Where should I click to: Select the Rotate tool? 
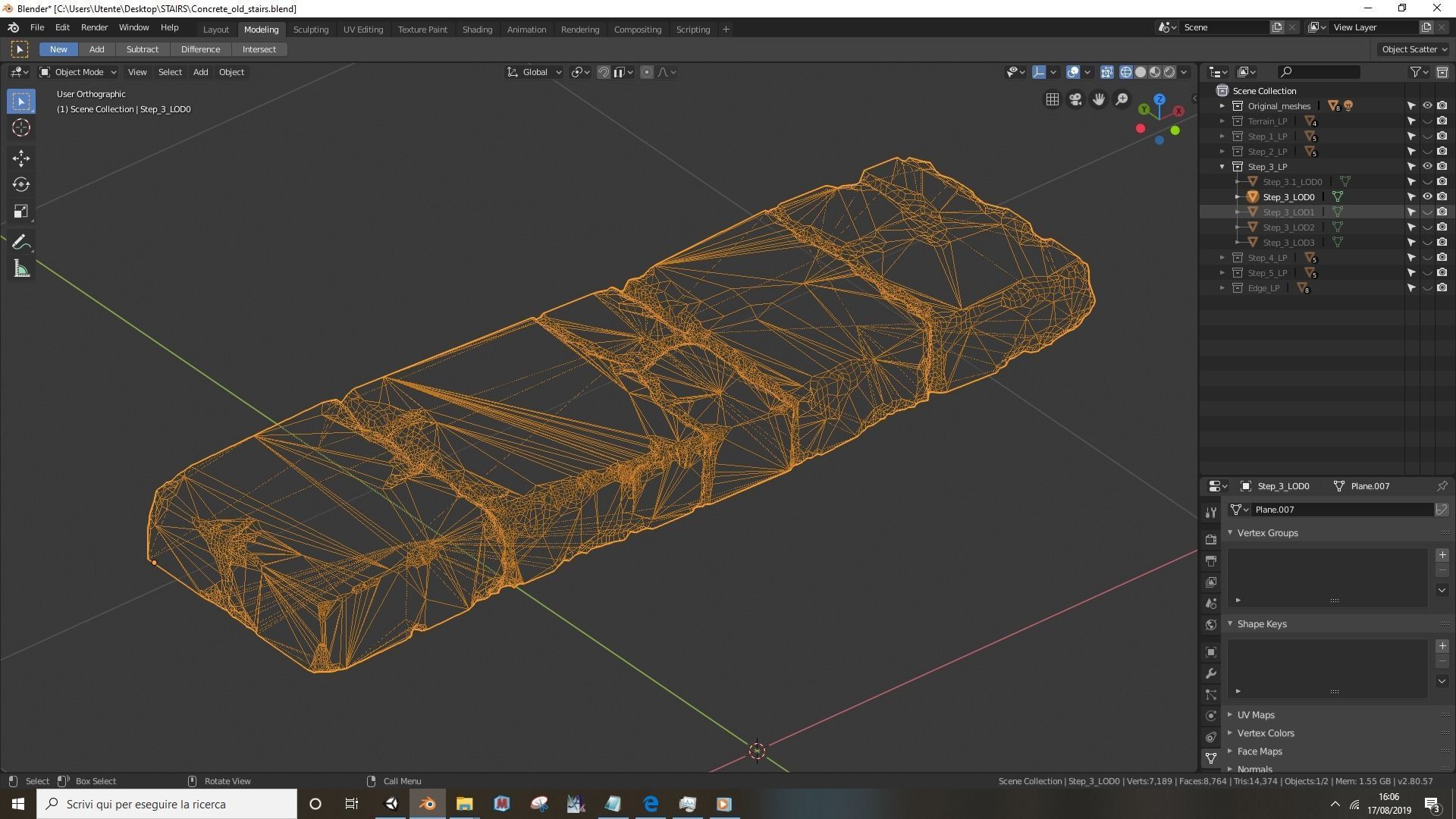[x=21, y=184]
